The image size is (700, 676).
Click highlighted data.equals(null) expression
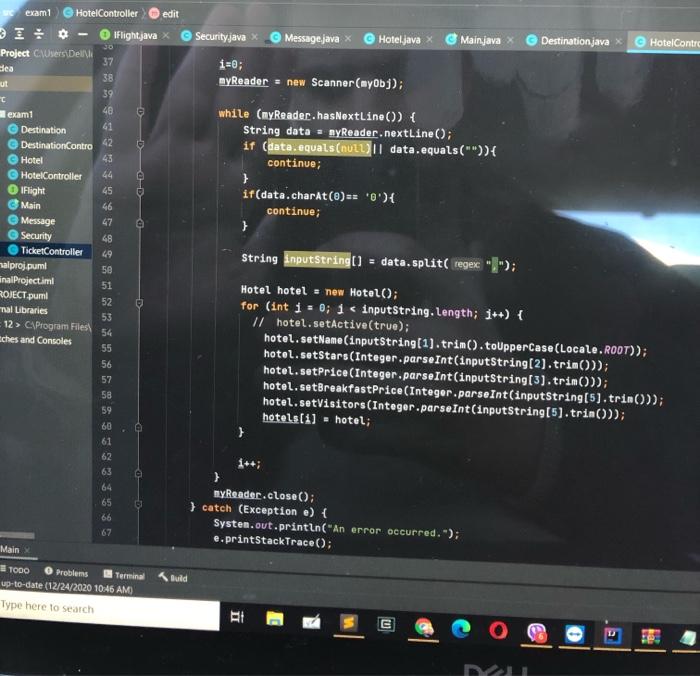[319, 147]
